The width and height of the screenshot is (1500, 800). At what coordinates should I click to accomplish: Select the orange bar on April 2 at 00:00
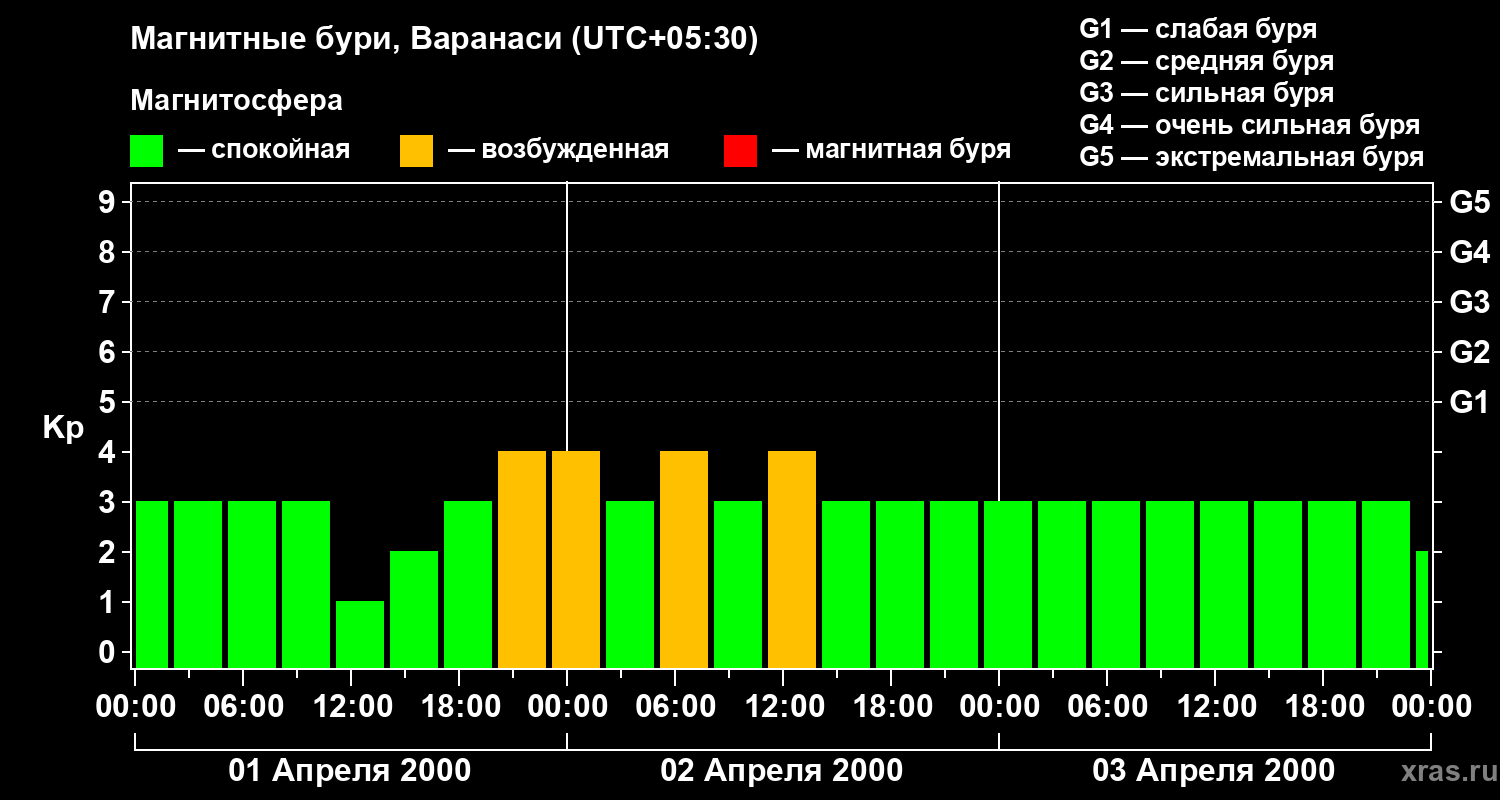(x=576, y=559)
